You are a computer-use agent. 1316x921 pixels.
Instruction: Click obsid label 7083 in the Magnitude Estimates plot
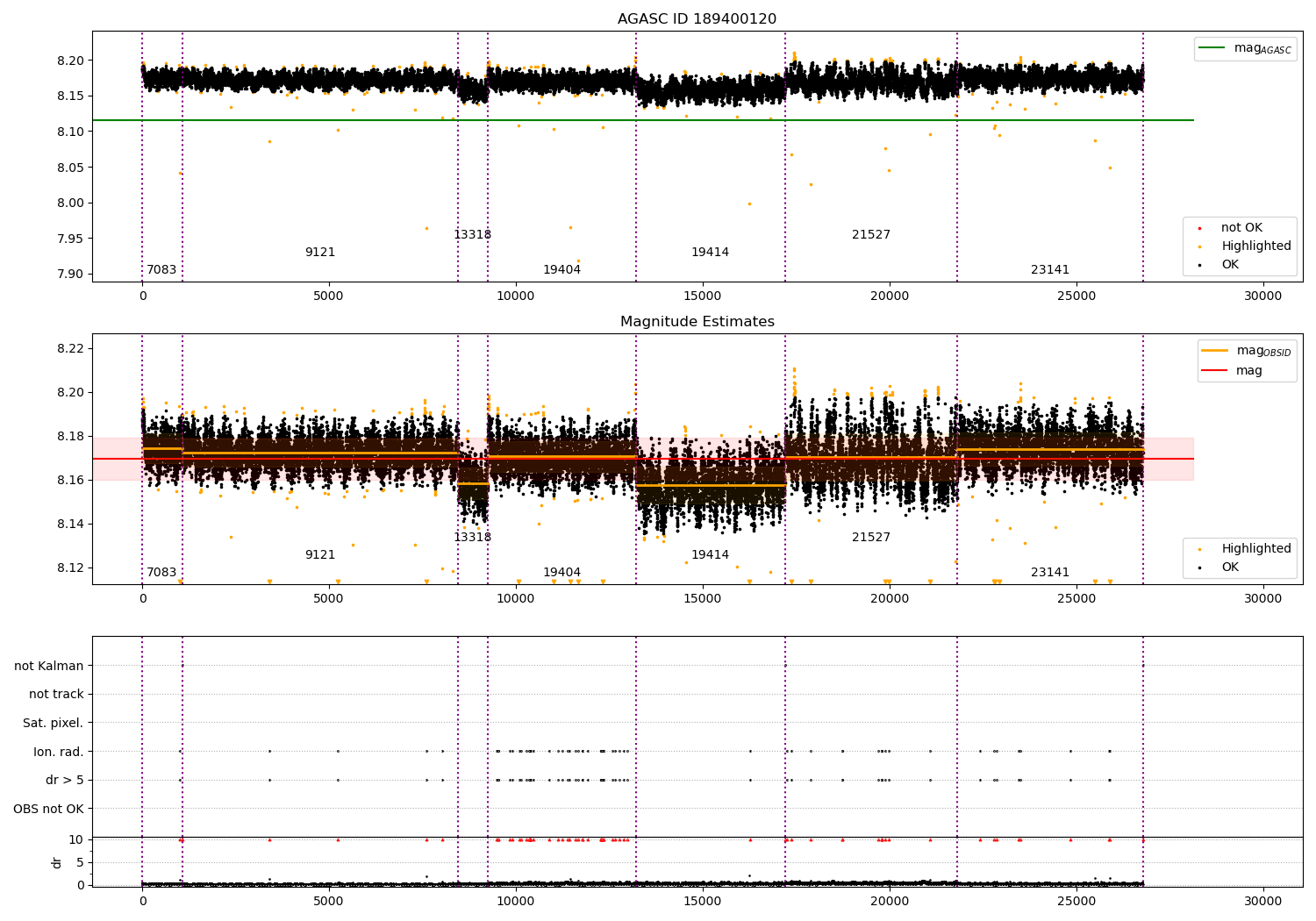(x=161, y=572)
